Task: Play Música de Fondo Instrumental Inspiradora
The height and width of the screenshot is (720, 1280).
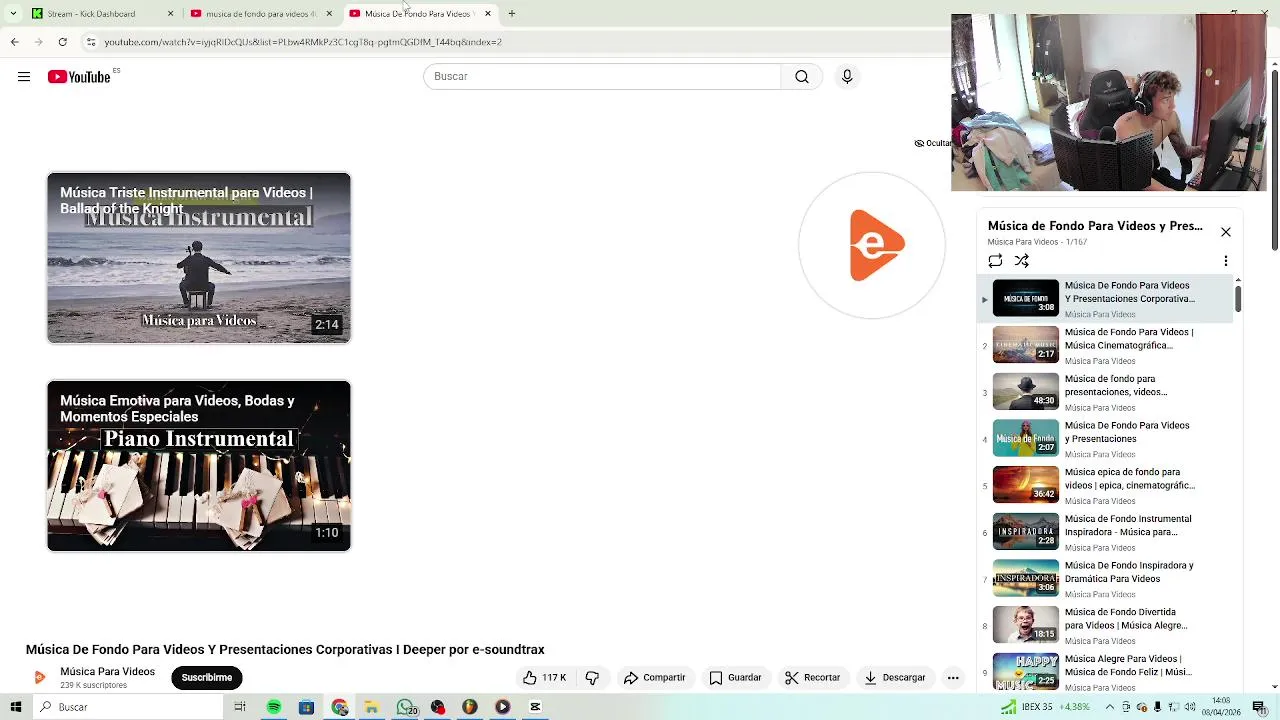Action: click(1105, 532)
